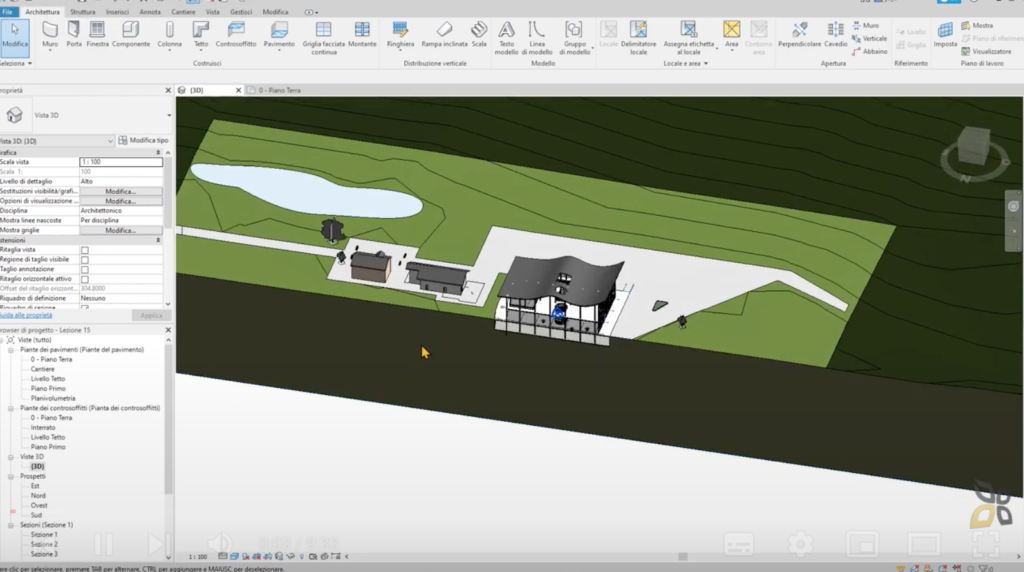Select the Colonna column tool
The width and height of the screenshot is (1024, 572).
tap(169, 34)
